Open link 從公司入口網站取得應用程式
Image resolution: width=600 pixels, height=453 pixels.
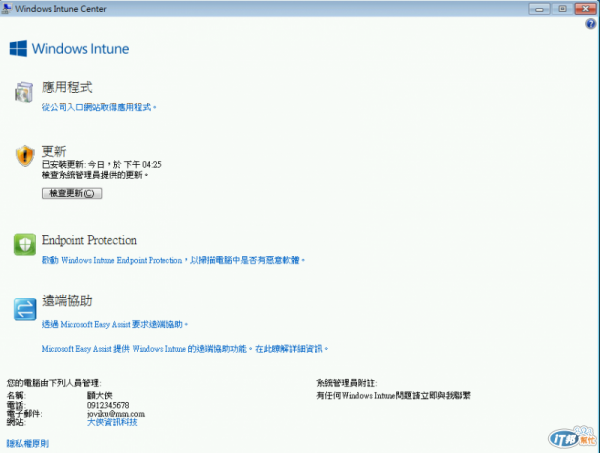(x=99, y=107)
